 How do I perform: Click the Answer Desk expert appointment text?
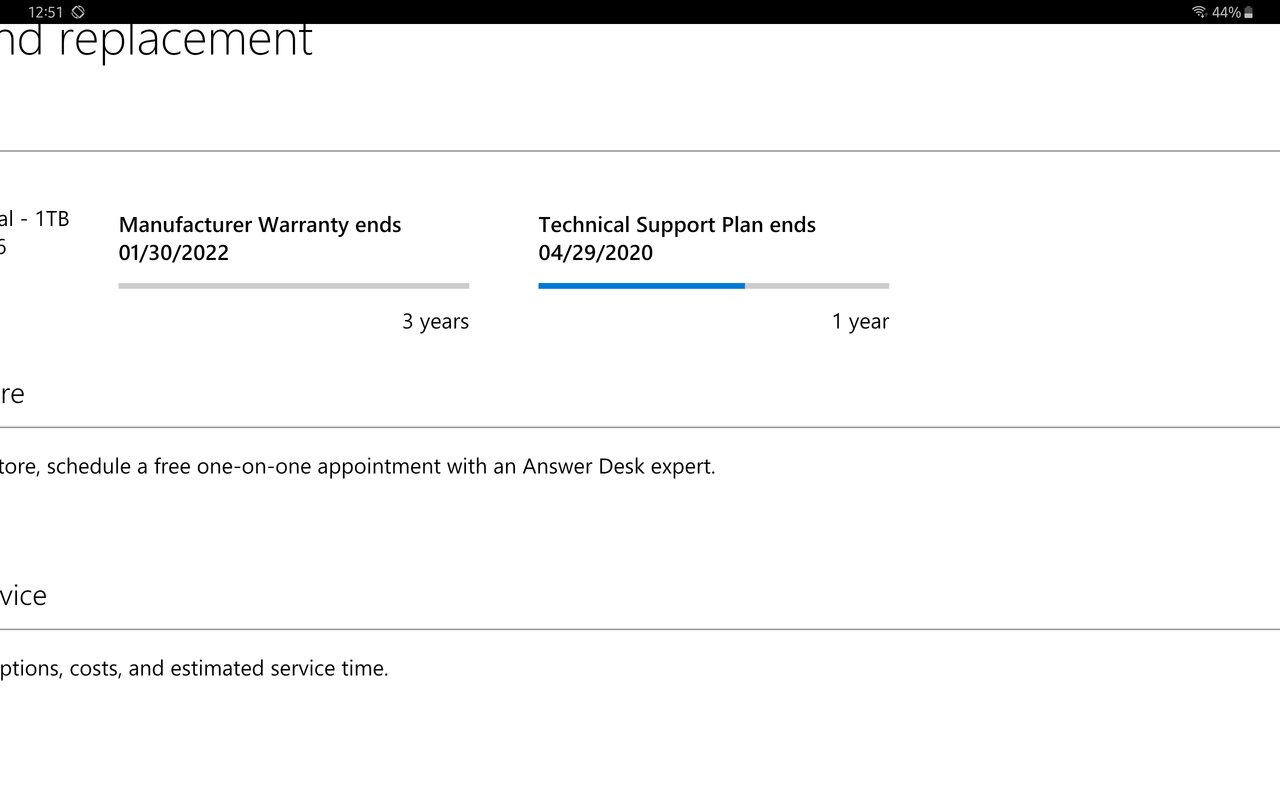pyautogui.click(x=358, y=467)
